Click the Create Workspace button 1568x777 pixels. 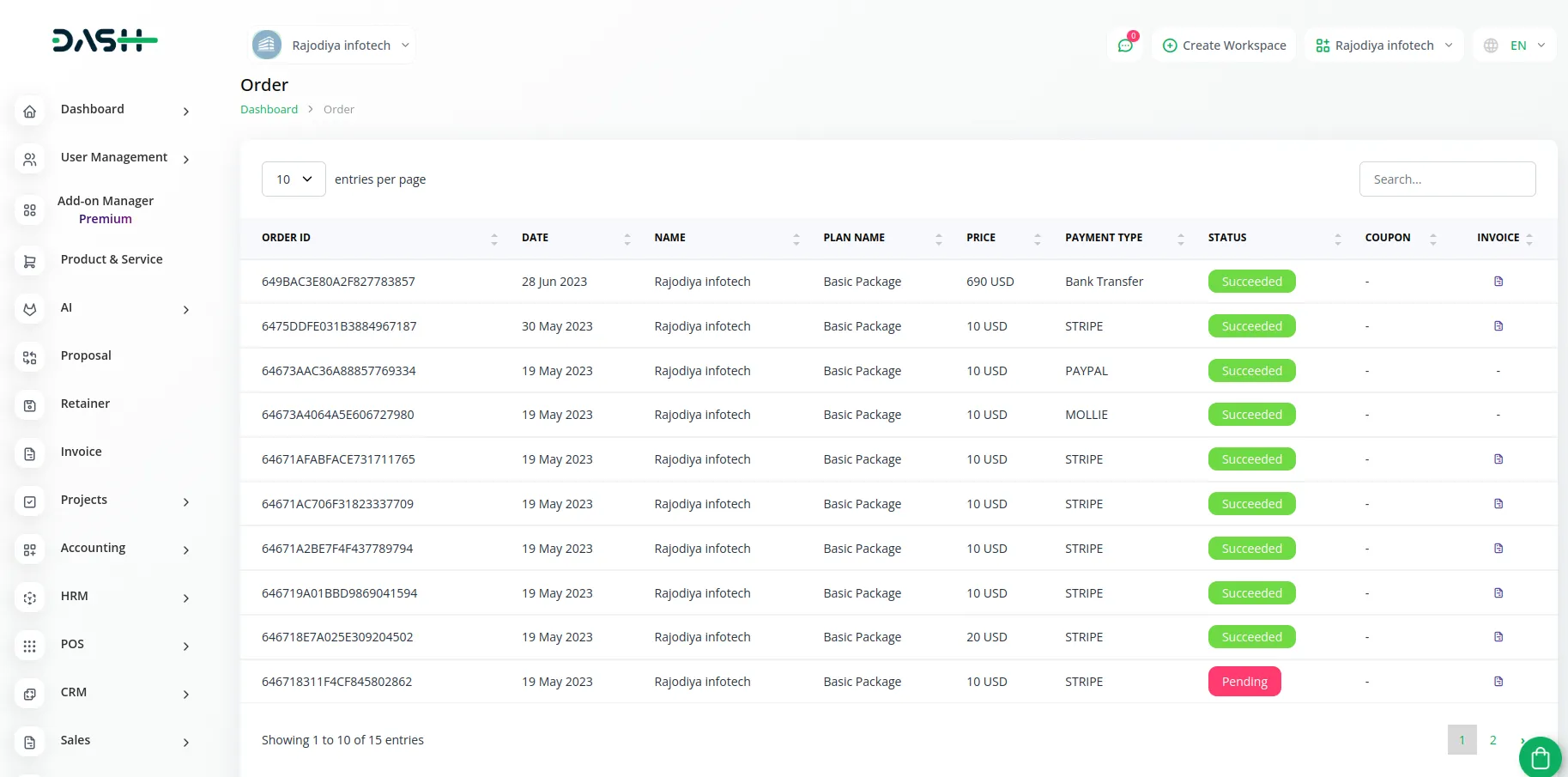click(1224, 46)
